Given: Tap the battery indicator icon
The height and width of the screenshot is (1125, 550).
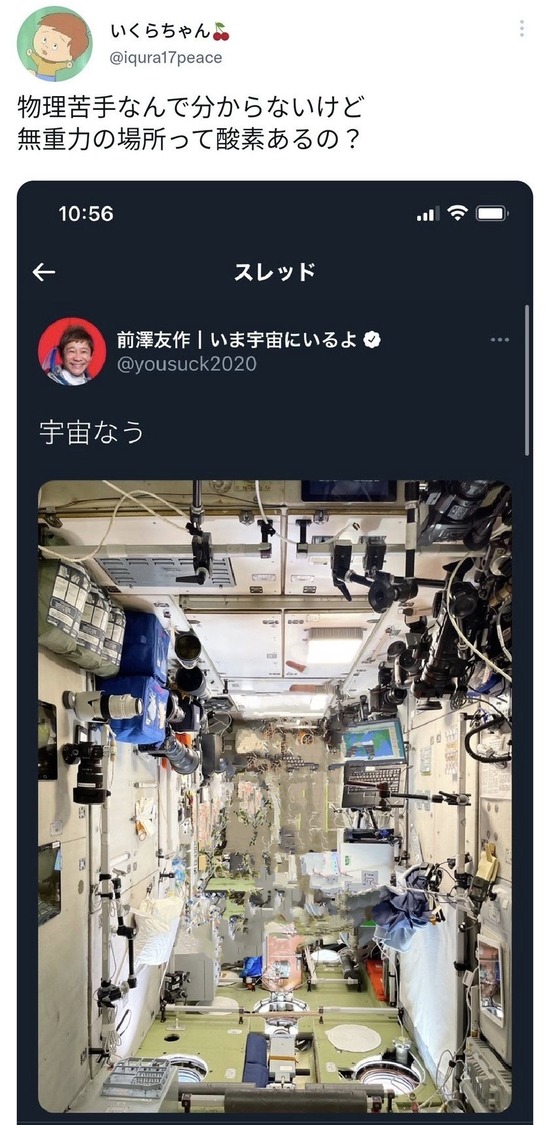Looking at the screenshot, I should tap(492, 213).
